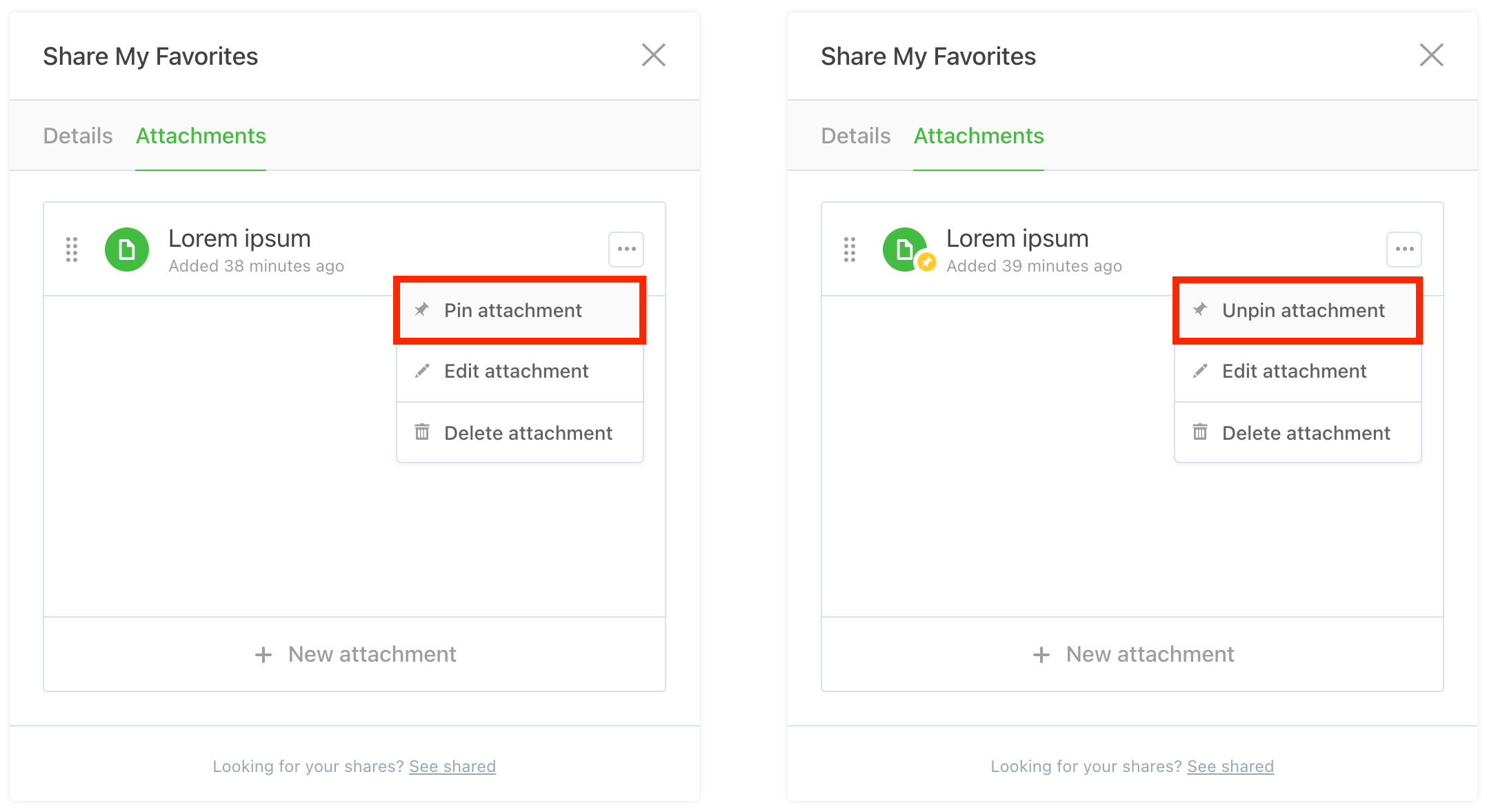Switch to the Details tab in the left dialog
The height and width of the screenshot is (812, 1487).
coord(78,136)
